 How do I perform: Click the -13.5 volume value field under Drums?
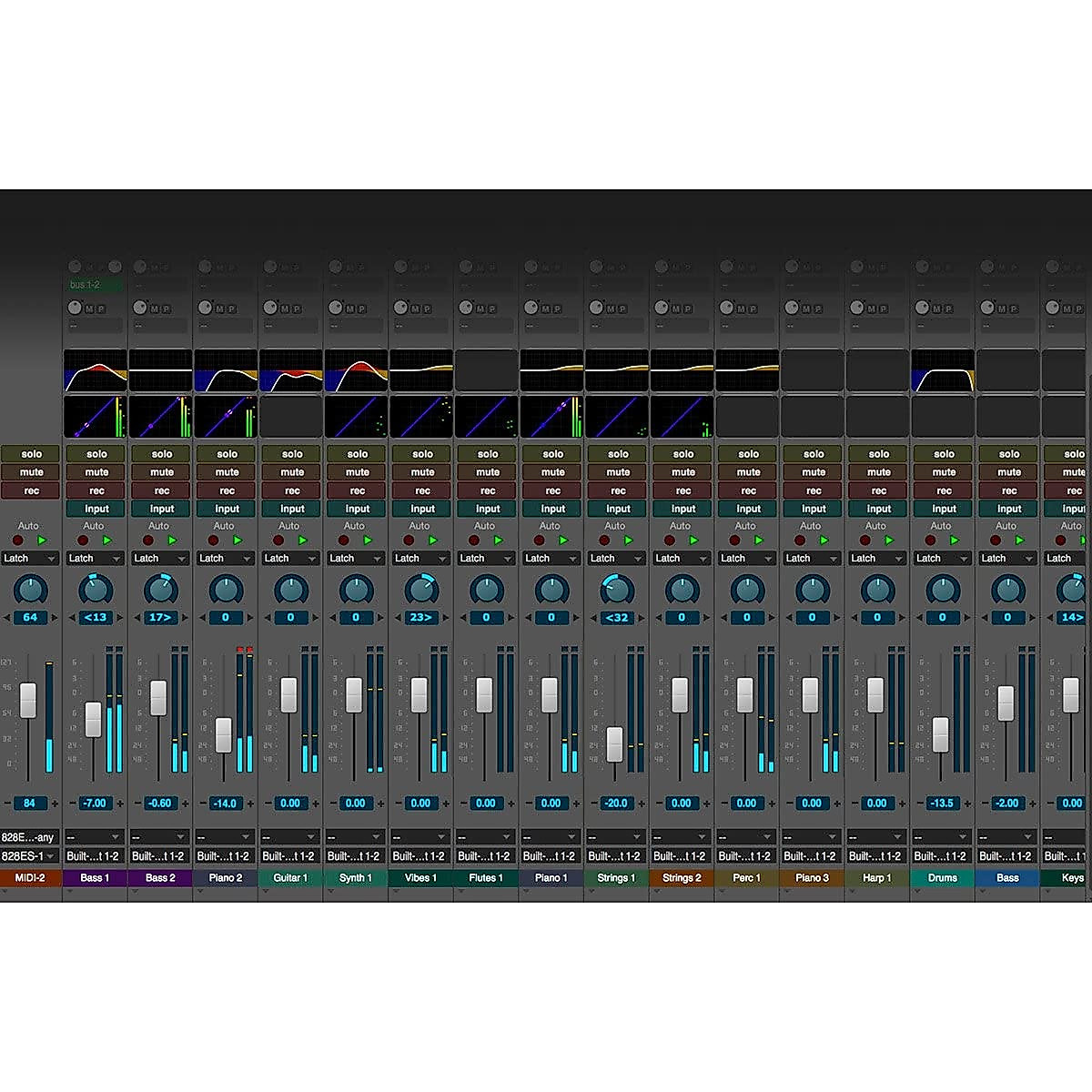(942, 803)
